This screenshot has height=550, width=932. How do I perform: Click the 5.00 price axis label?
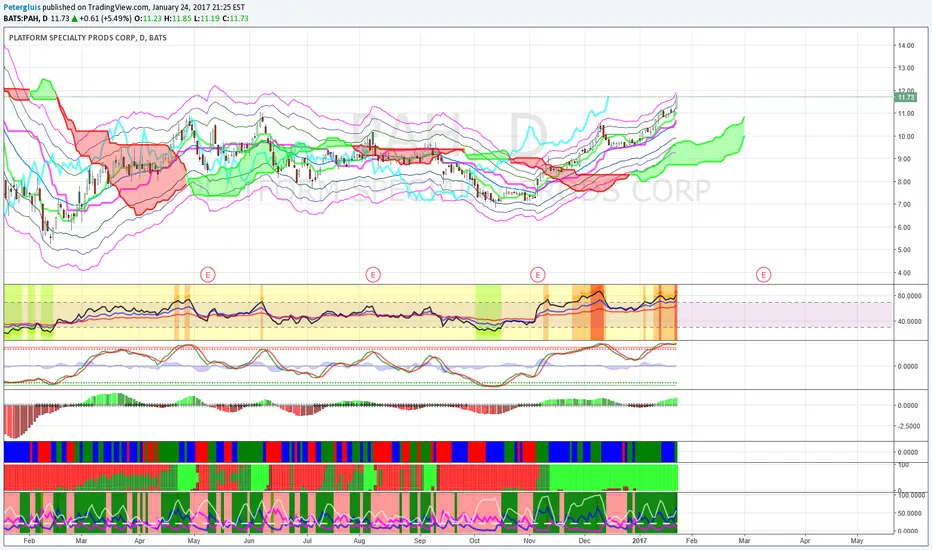(x=906, y=250)
